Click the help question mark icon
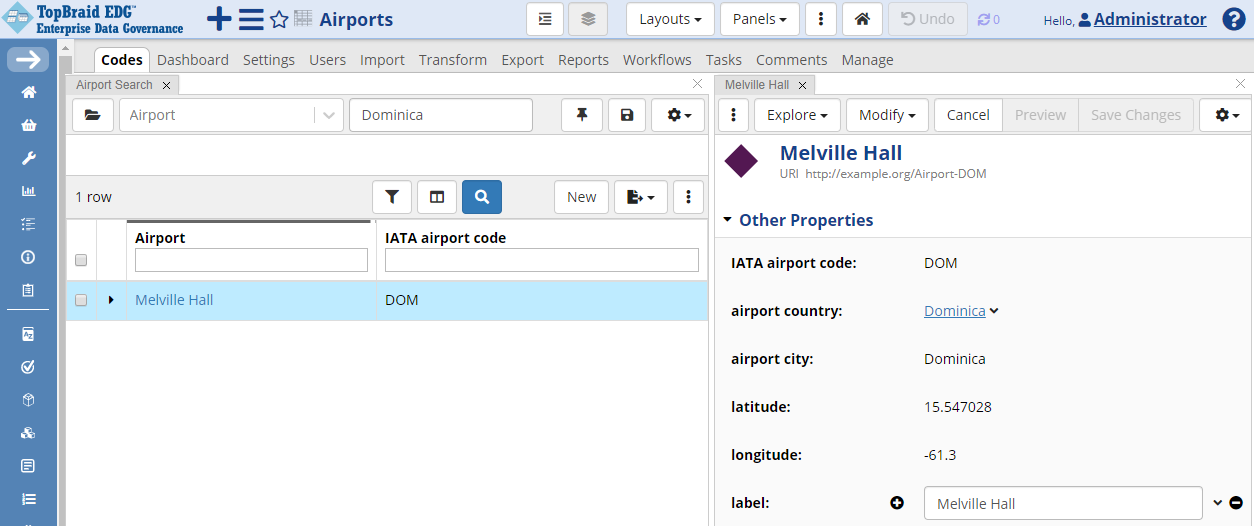The image size is (1254, 526). [1234, 19]
